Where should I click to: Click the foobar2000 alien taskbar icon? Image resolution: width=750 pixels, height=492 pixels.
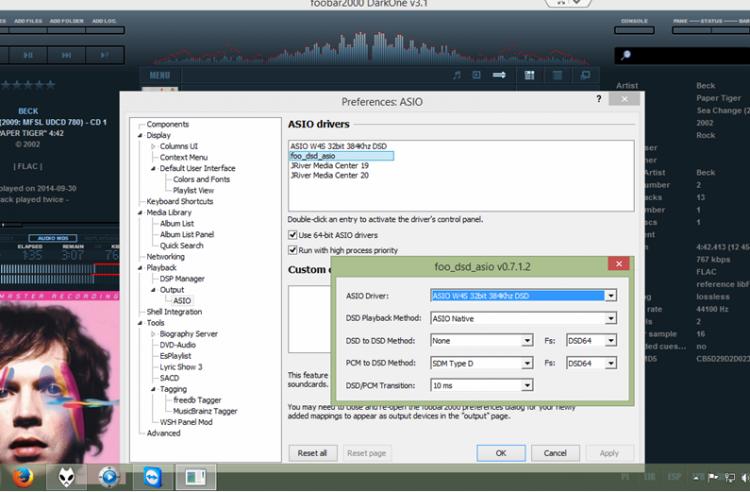coord(66,477)
